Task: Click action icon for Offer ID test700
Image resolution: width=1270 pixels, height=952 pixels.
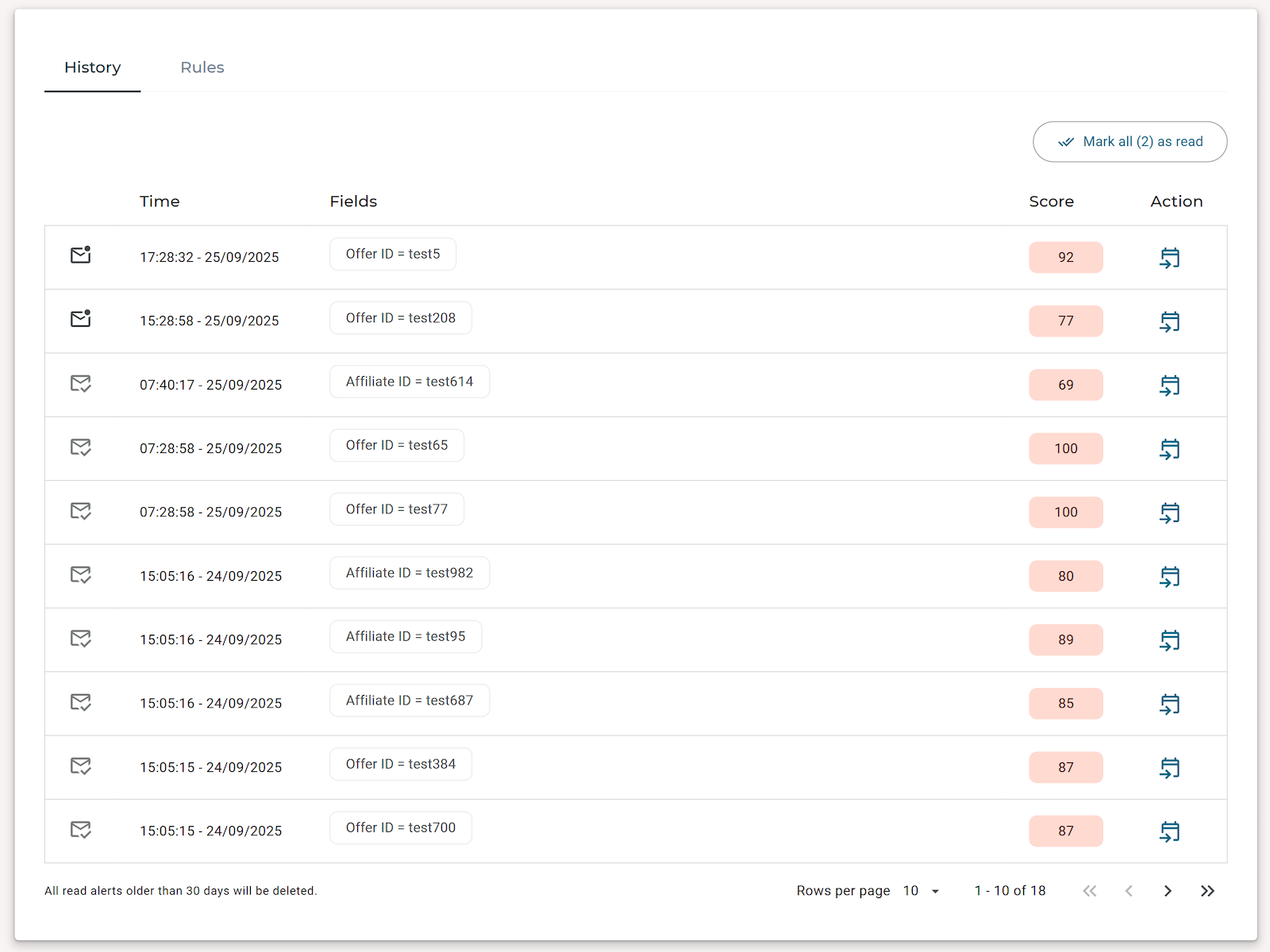Action: (1169, 831)
